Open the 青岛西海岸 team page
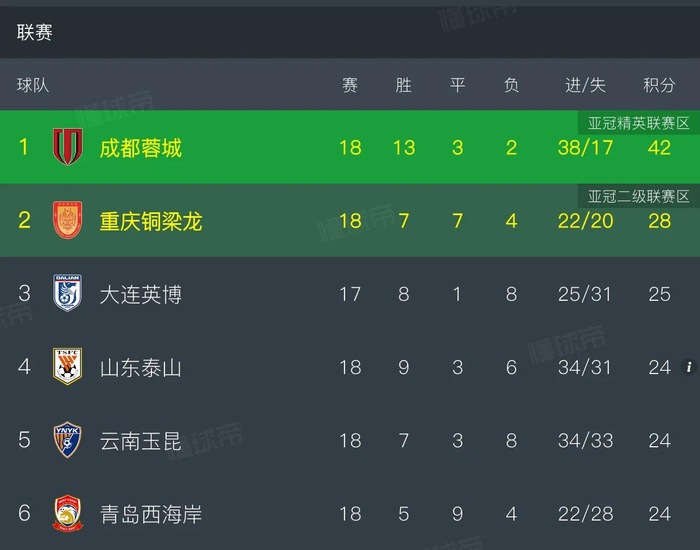 pos(151,514)
